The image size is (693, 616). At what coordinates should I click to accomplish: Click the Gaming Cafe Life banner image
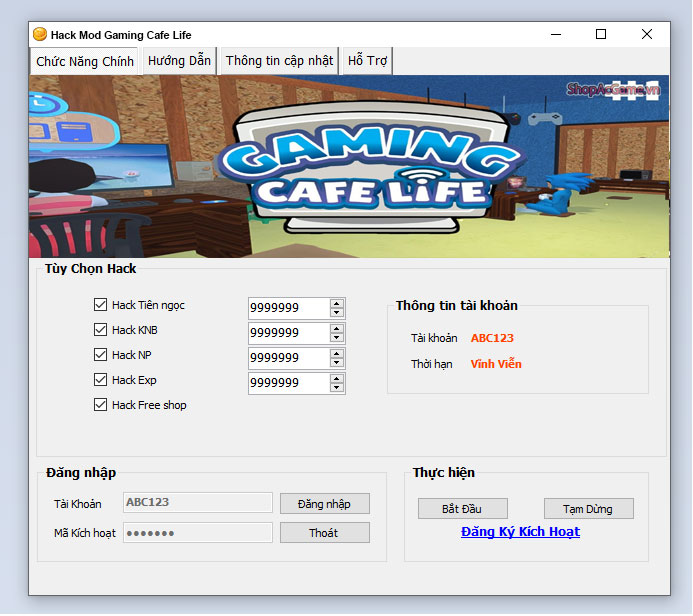pos(349,167)
